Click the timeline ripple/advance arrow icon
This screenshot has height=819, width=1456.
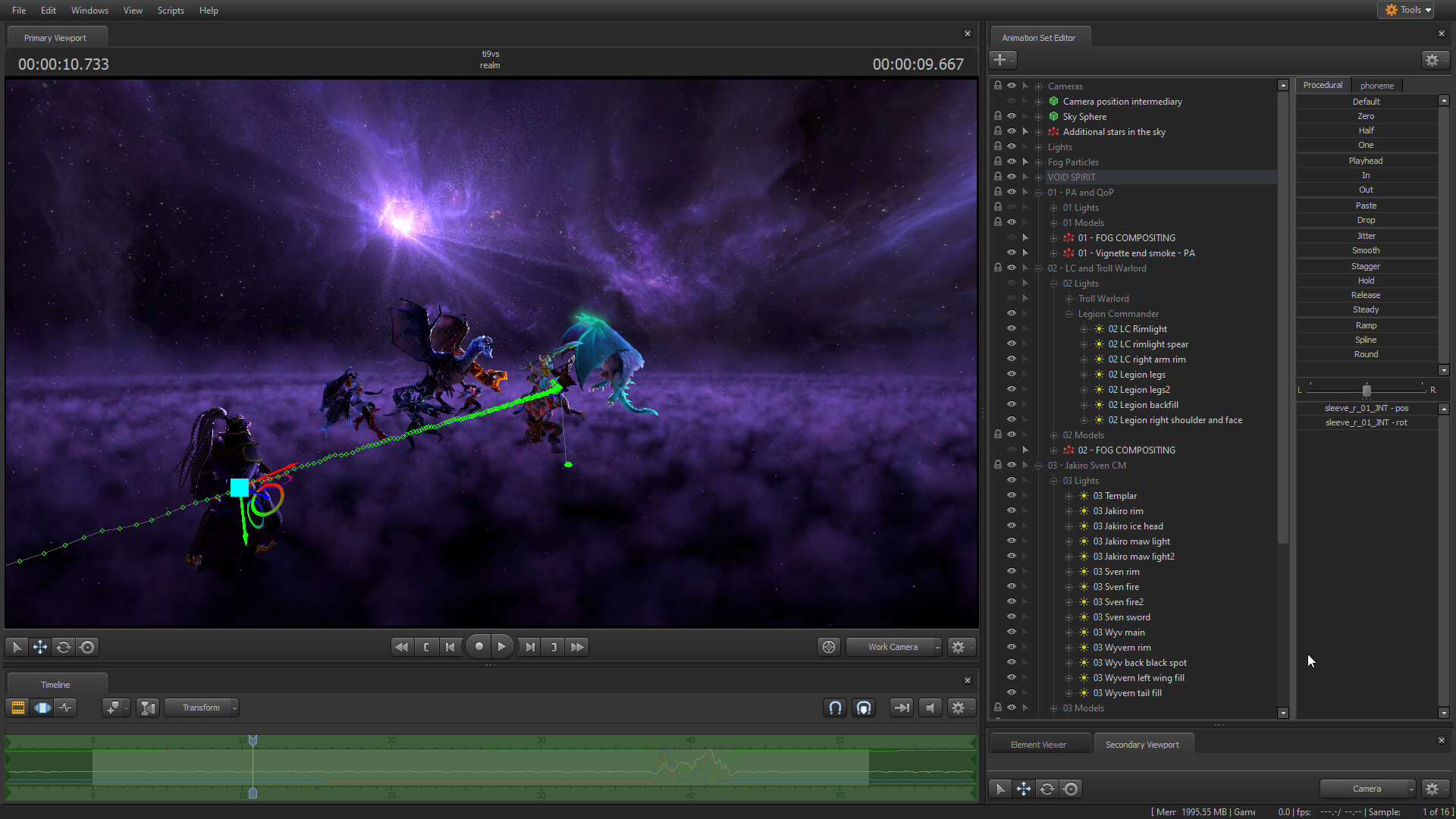pyautogui.click(x=901, y=708)
